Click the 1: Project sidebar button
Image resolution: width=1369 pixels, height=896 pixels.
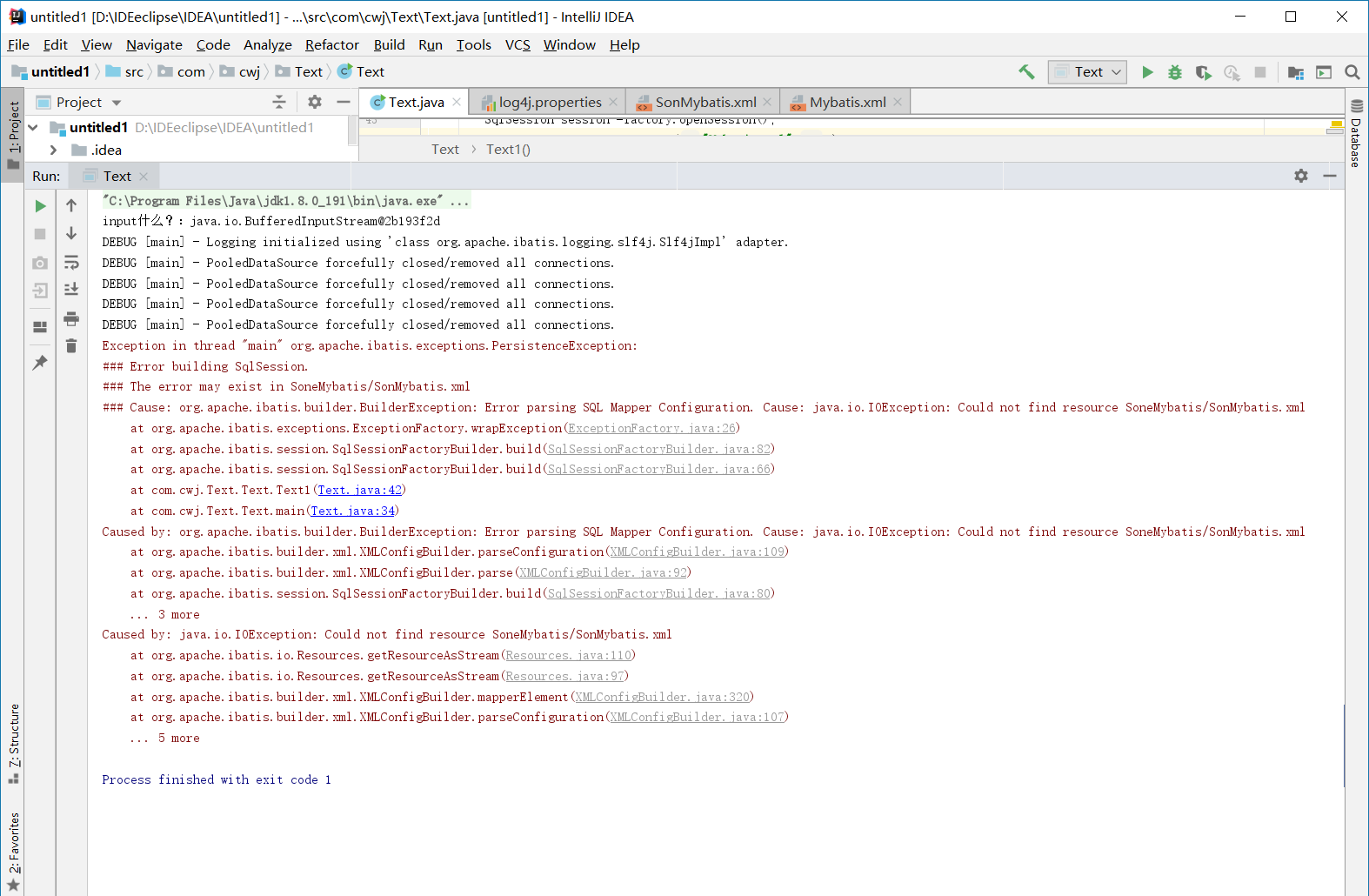(x=13, y=135)
